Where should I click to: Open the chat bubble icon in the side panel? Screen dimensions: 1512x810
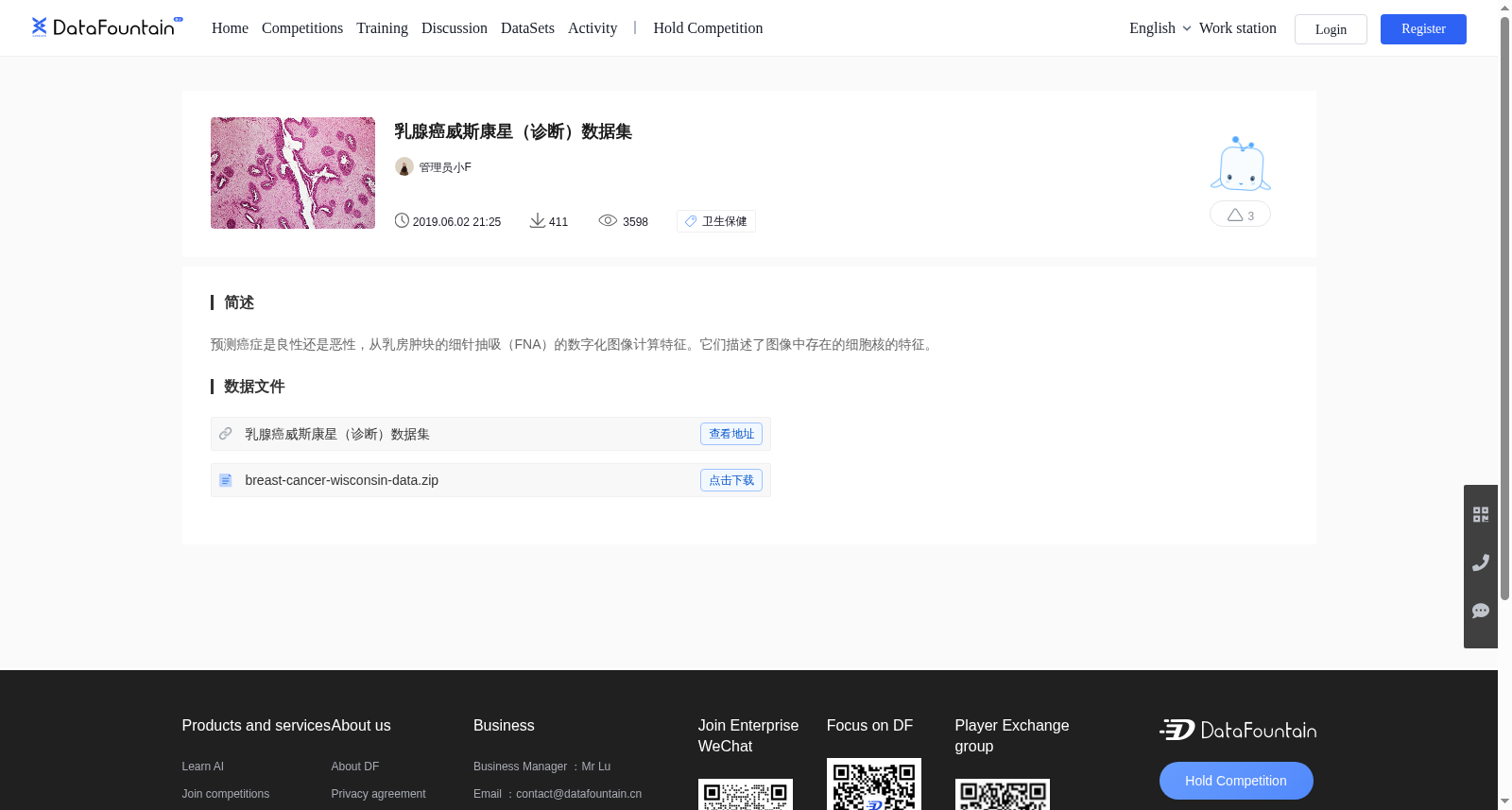(x=1481, y=611)
